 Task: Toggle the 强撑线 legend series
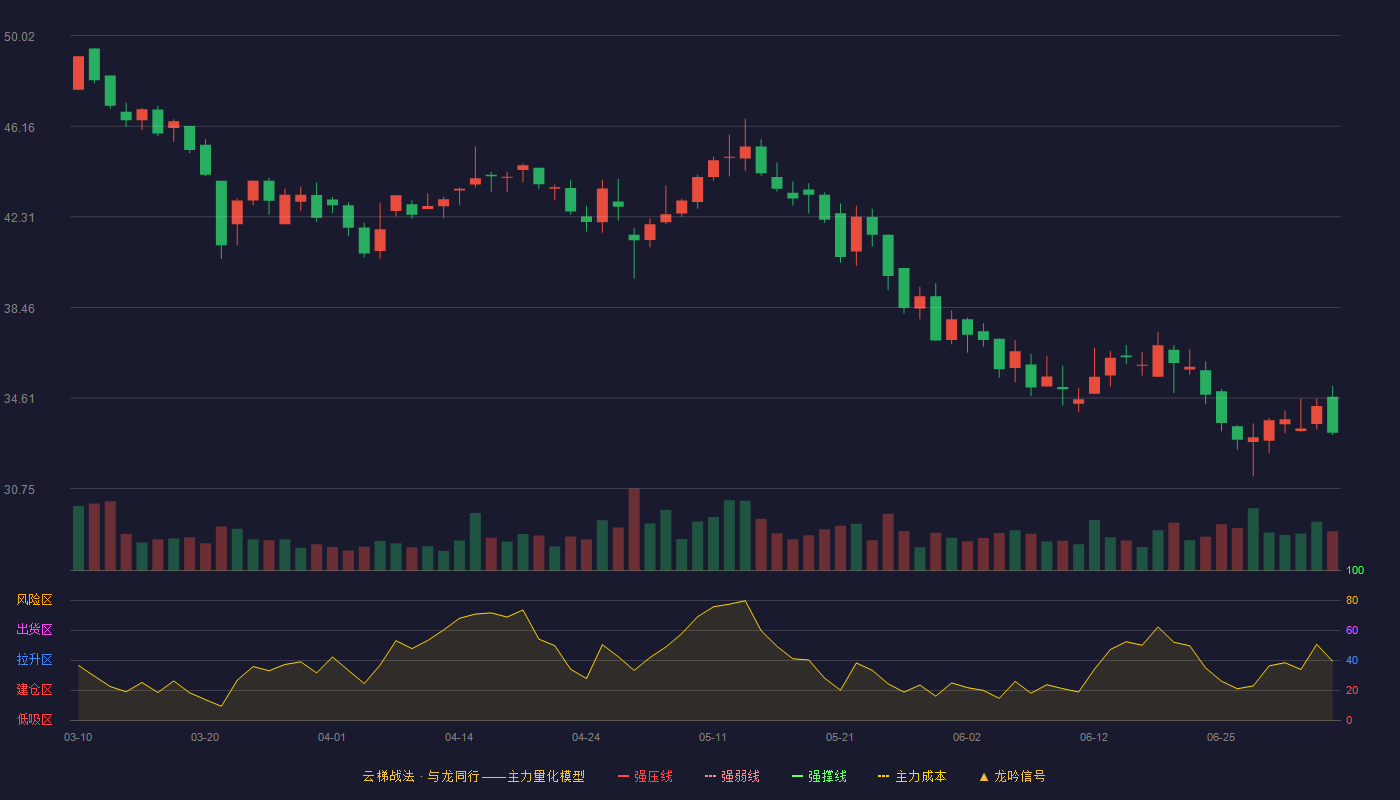[x=820, y=776]
